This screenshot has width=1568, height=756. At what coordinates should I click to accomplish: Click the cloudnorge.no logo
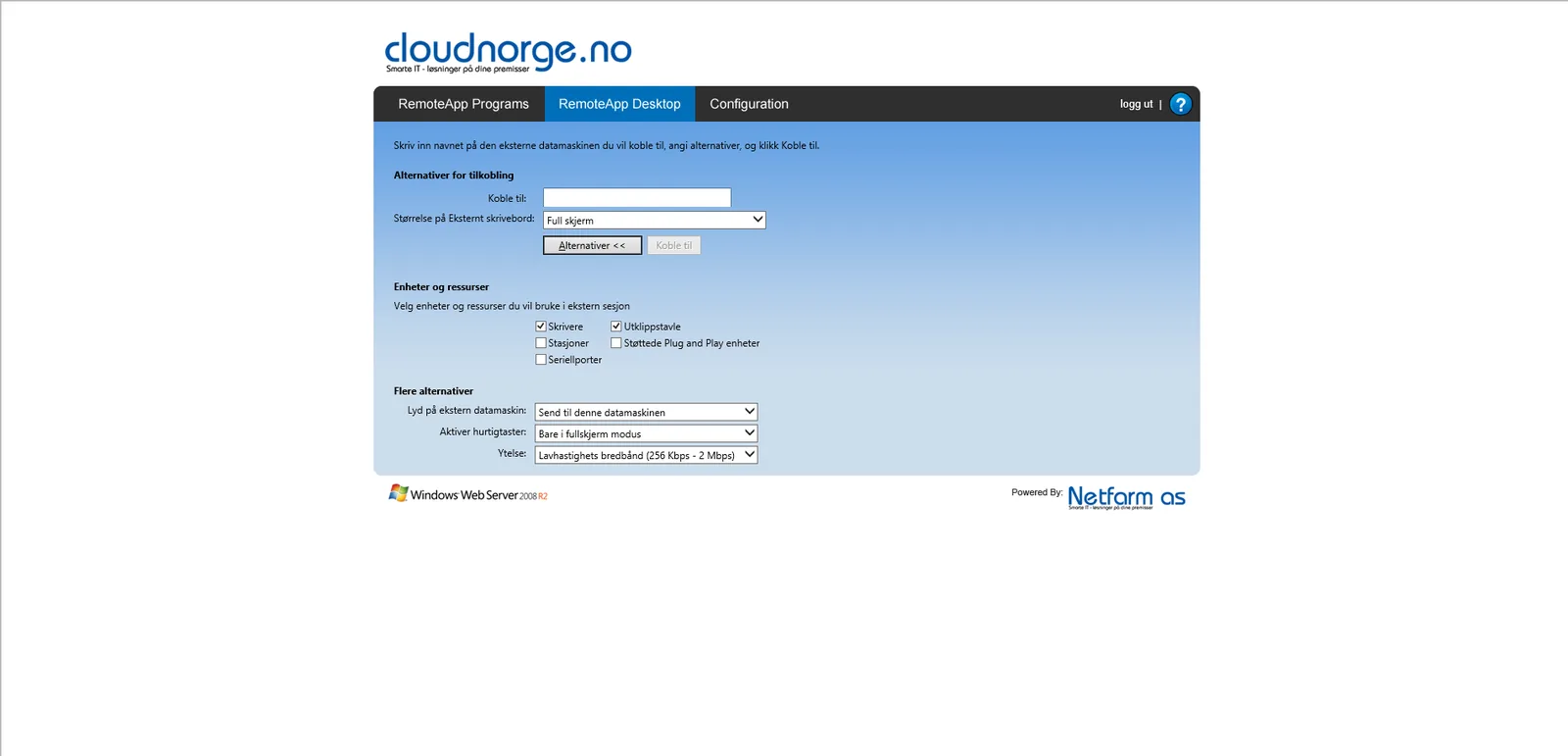tap(508, 52)
